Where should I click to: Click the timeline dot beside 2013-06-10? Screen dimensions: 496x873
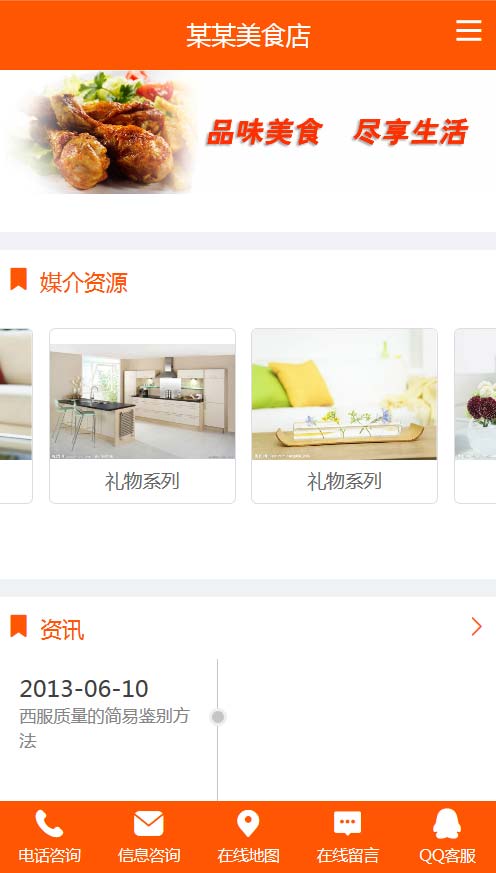coord(218,717)
